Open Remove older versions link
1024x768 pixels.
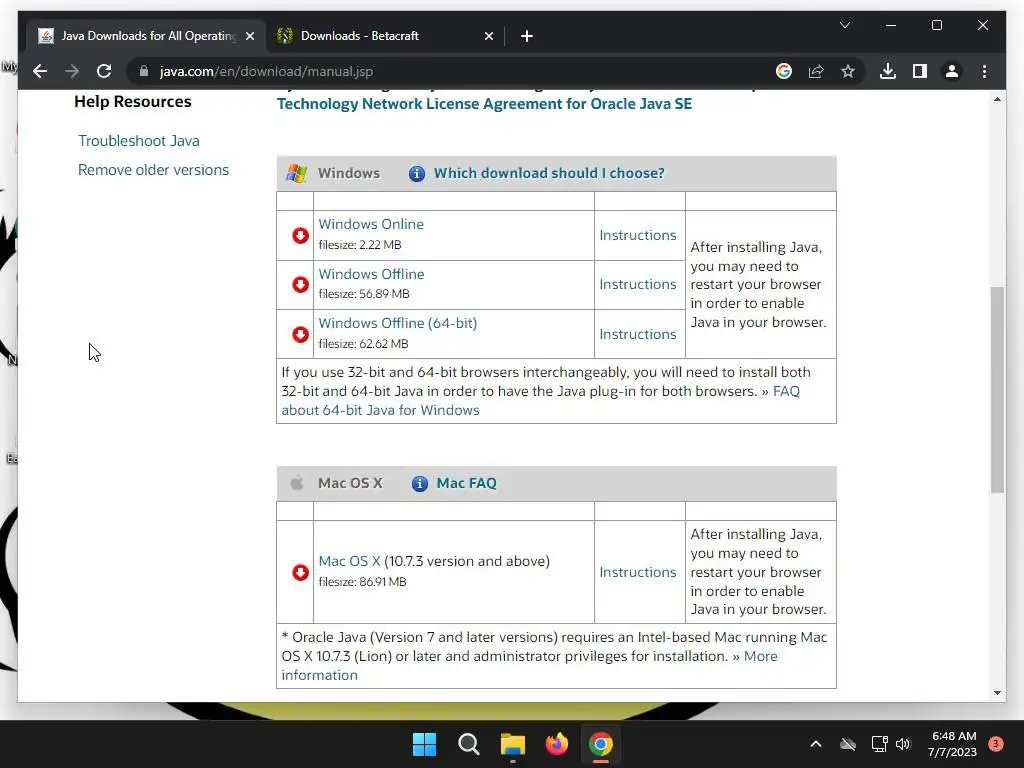pos(153,170)
